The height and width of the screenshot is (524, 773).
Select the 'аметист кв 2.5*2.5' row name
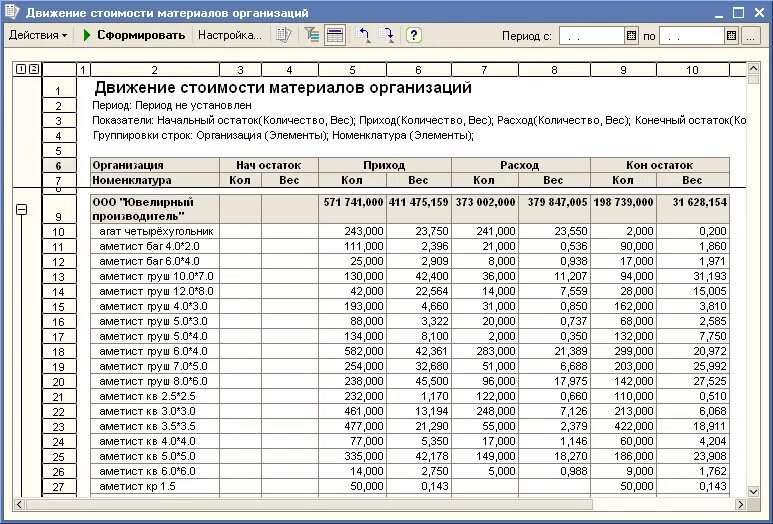155,396
